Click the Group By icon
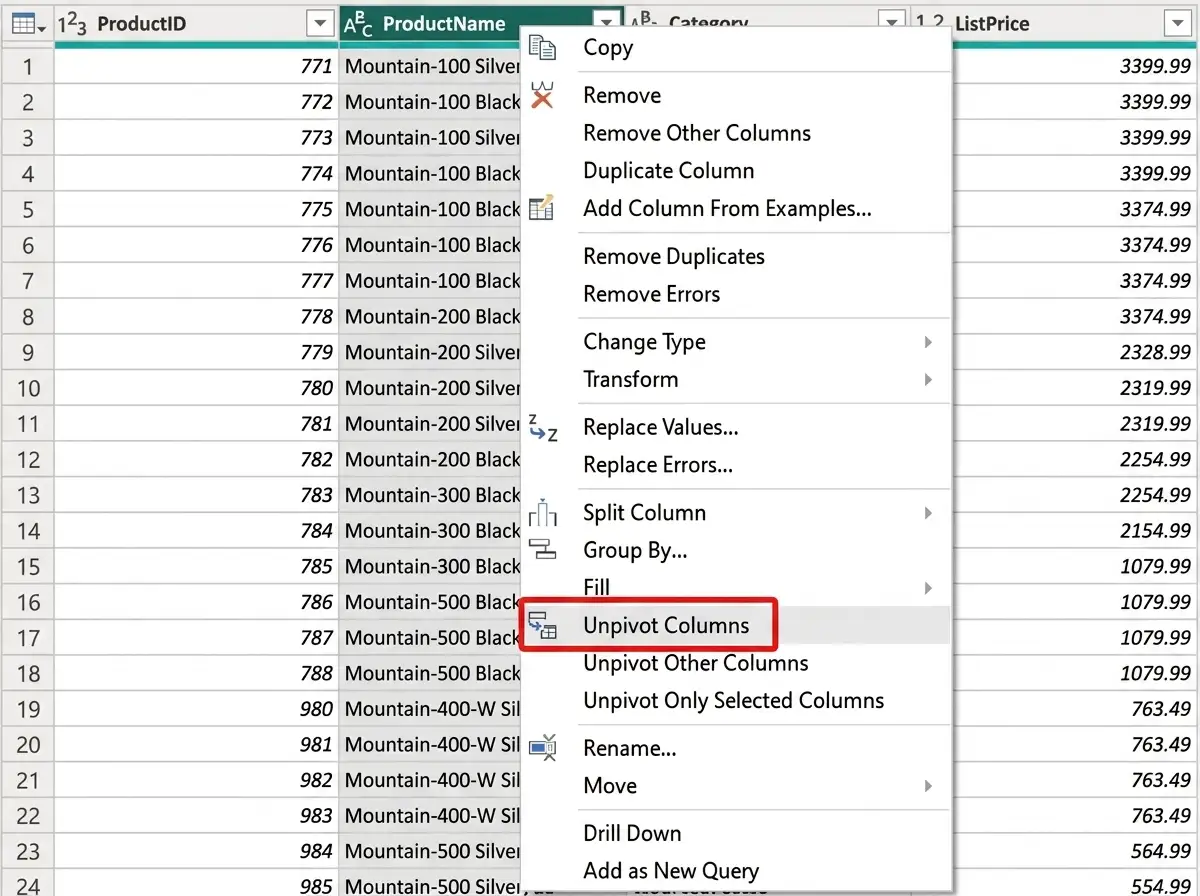The width and height of the screenshot is (1200, 896). (542, 549)
